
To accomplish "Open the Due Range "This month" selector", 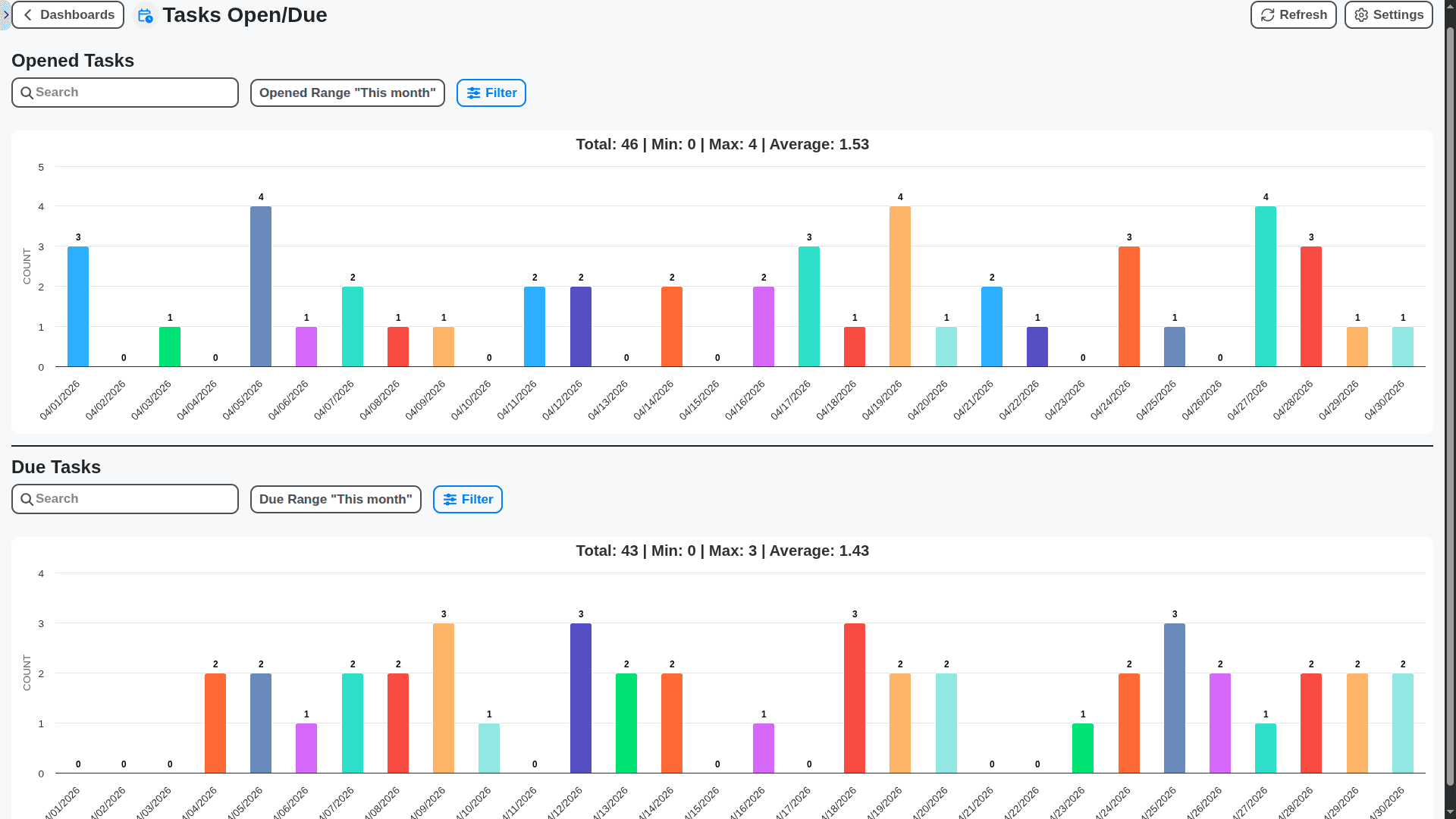I will [335, 499].
